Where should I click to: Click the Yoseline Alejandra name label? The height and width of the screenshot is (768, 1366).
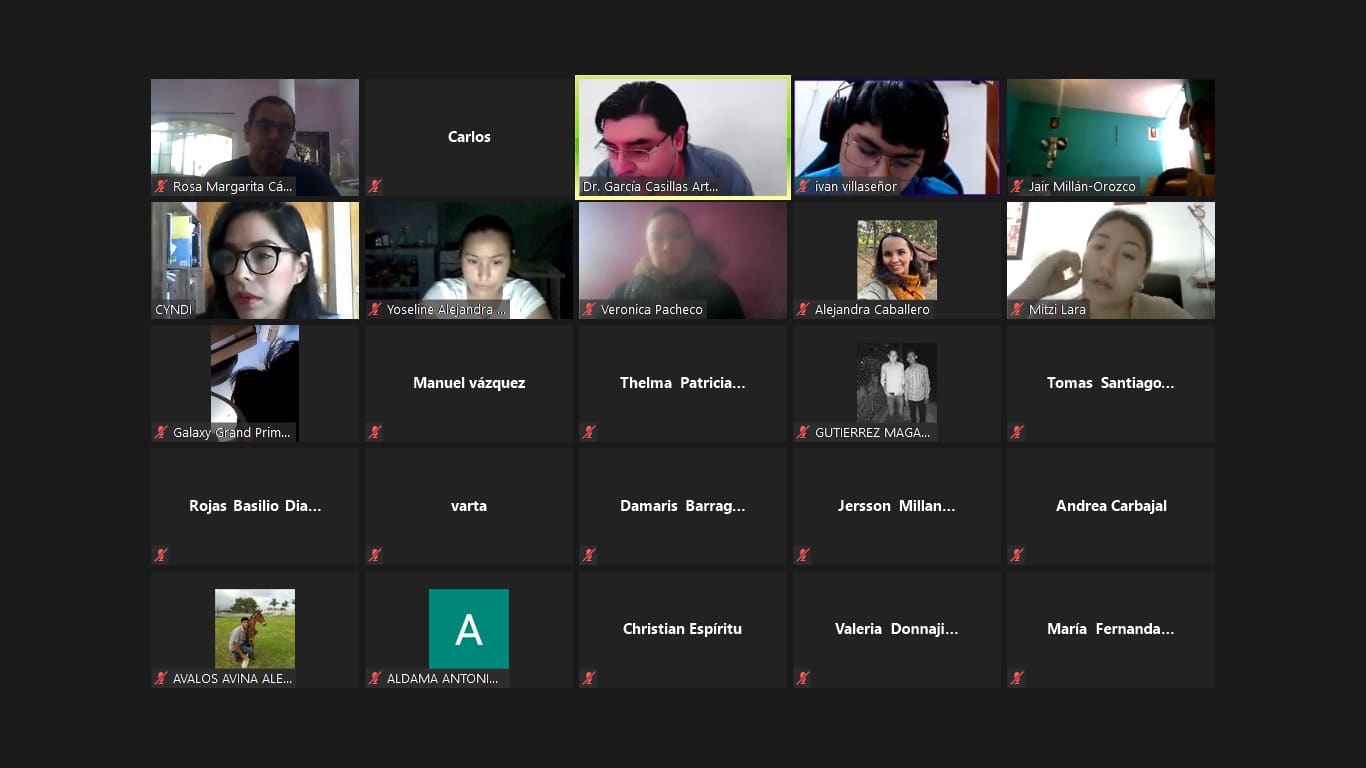pyautogui.click(x=446, y=310)
